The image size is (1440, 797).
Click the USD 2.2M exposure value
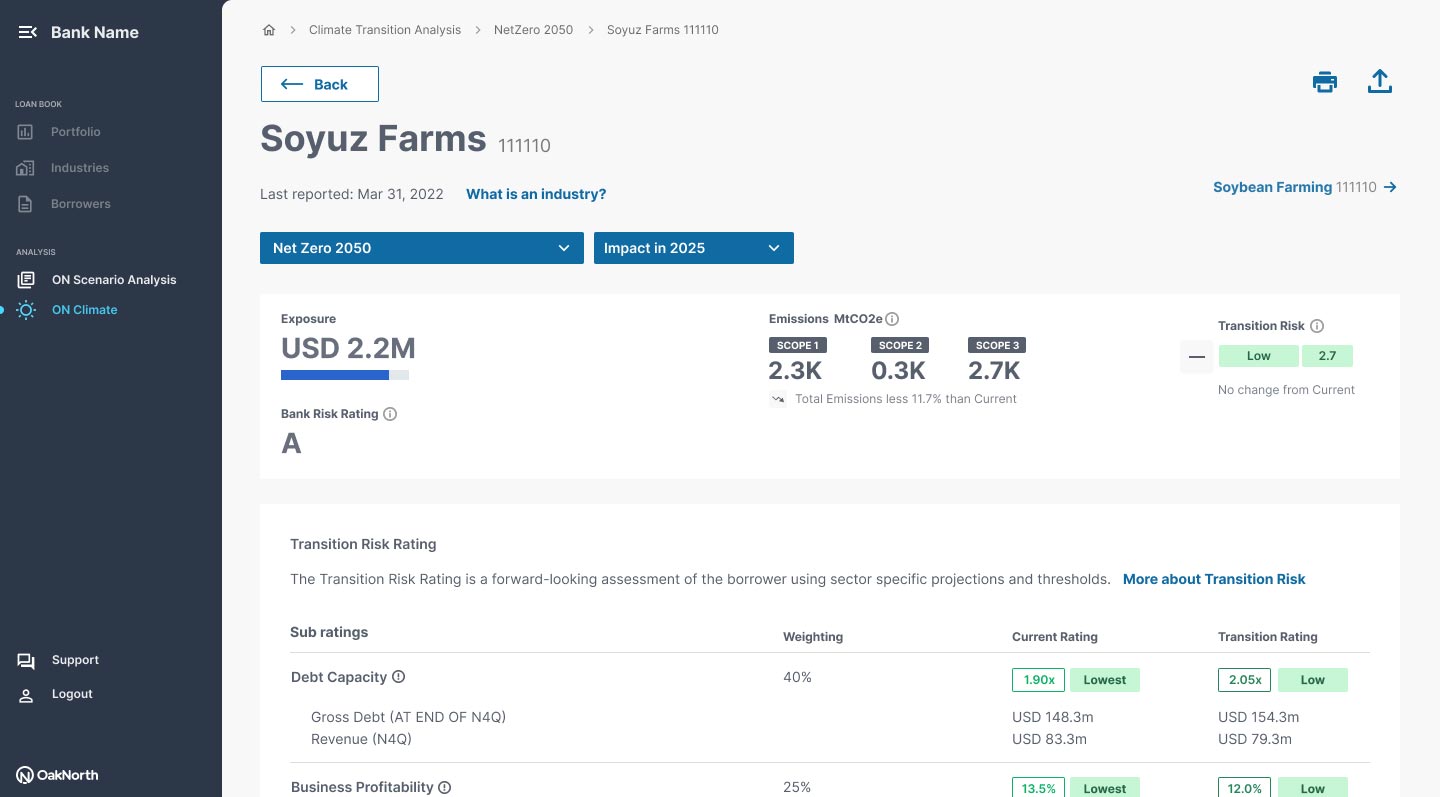(x=348, y=348)
